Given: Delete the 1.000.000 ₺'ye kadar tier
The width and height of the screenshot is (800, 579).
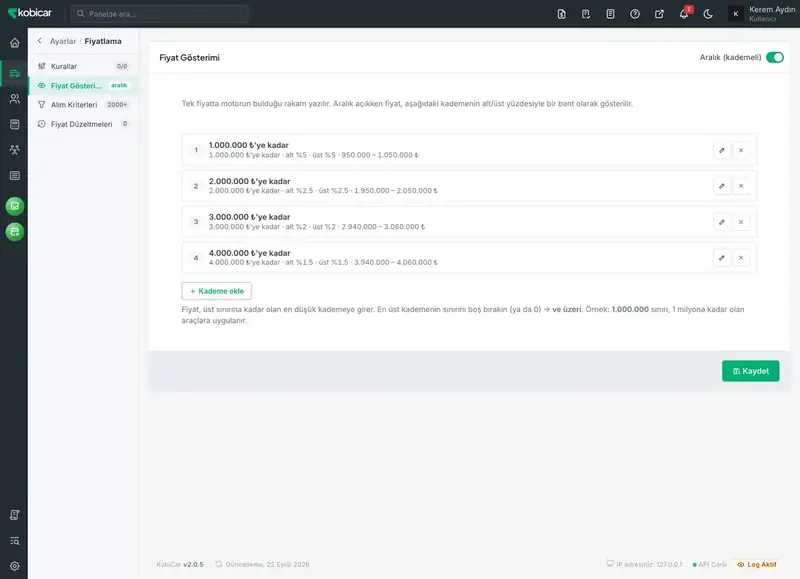Looking at the screenshot, I should tap(741, 150).
